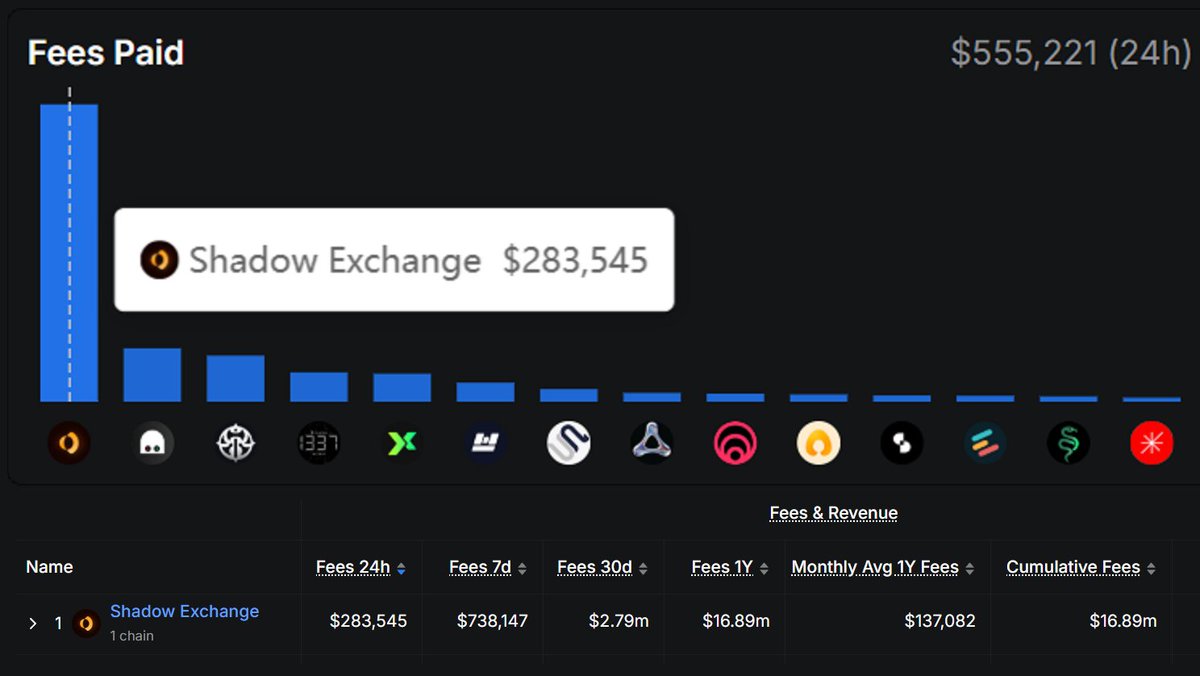Click the Shadow Exchange orange ring icon under the chart

coord(69,442)
